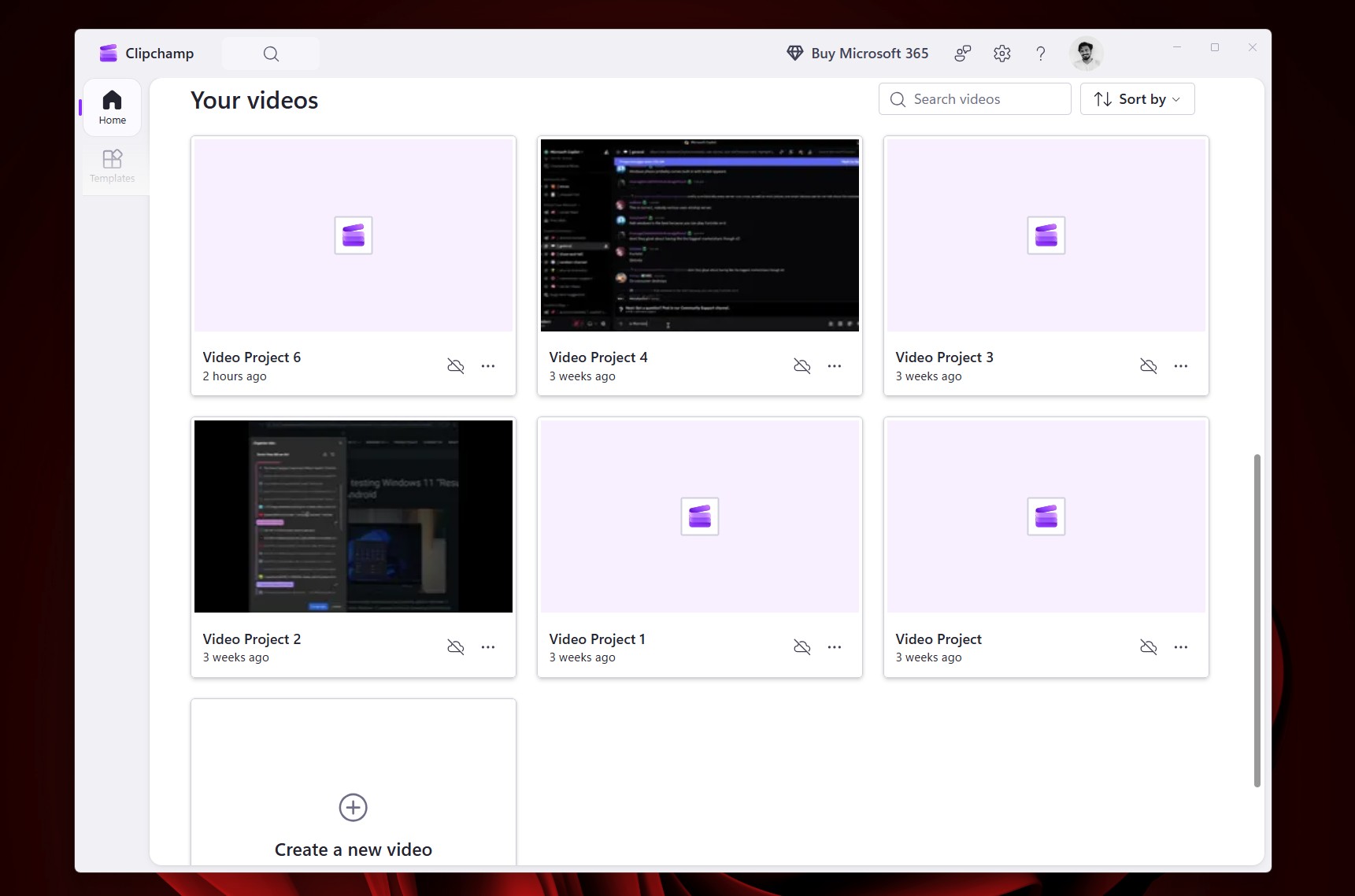Image resolution: width=1355 pixels, height=896 pixels.
Task: Click the Buy Microsoft 365 link
Action: coord(857,53)
